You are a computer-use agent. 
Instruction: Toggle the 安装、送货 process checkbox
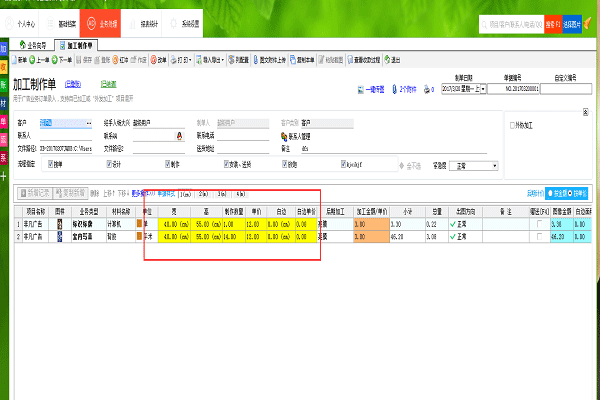(226, 164)
